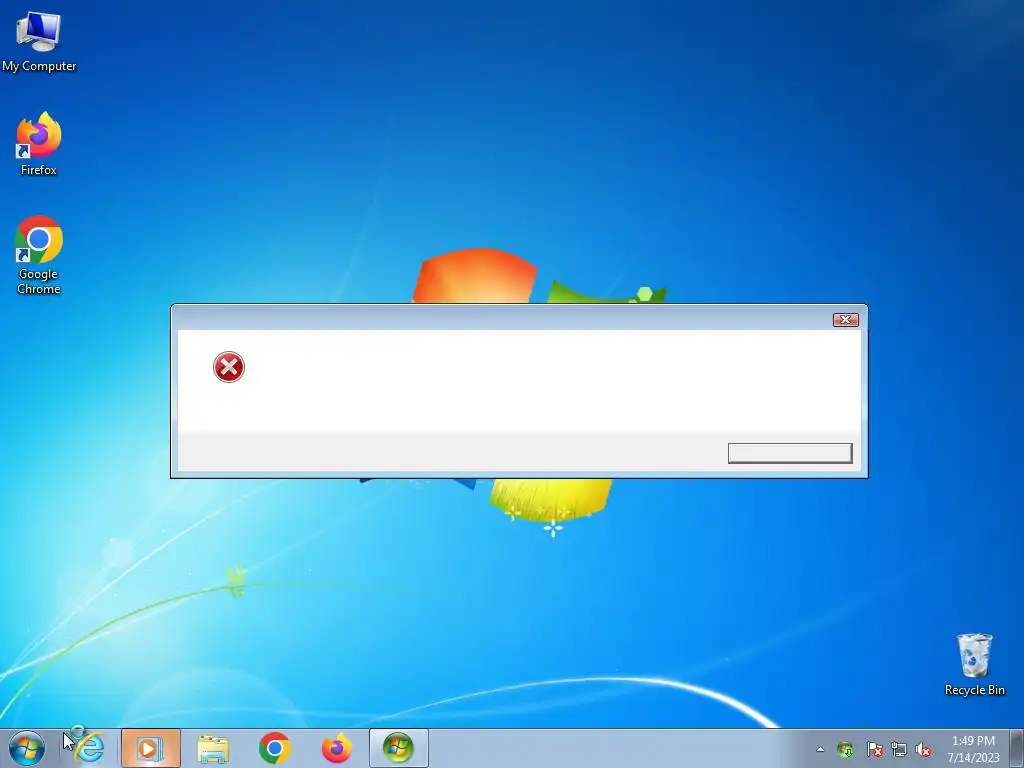Open the muted volume speaker icon
Screen dimensions: 1024x768
[x=923, y=750]
